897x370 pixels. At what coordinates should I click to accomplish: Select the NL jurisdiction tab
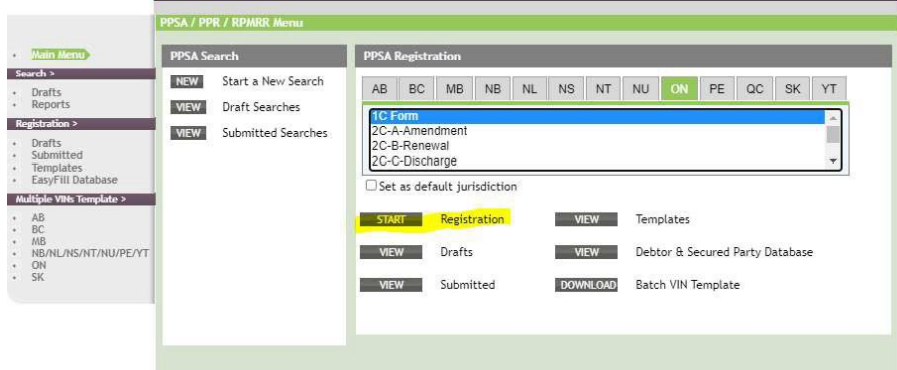click(x=529, y=89)
